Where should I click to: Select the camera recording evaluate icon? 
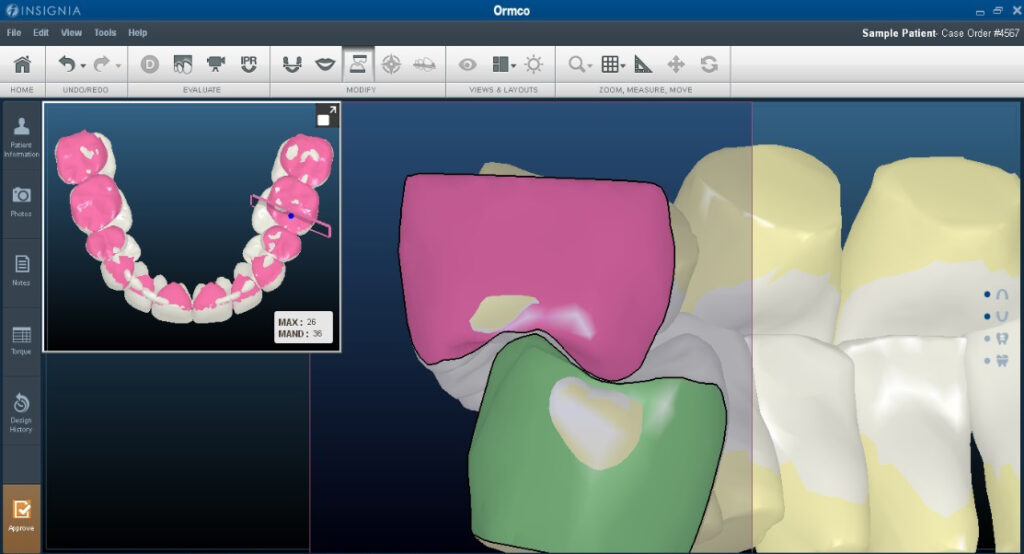pyautogui.click(x=216, y=65)
